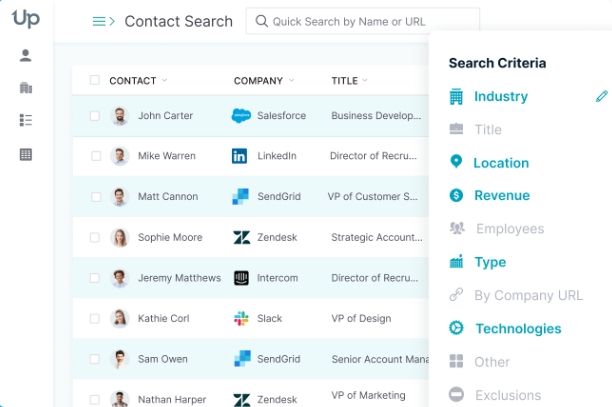Open the companies building icon in sidebar
Image resolution: width=612 pixels, height=407 pixels.
click(x=26, y=88)
